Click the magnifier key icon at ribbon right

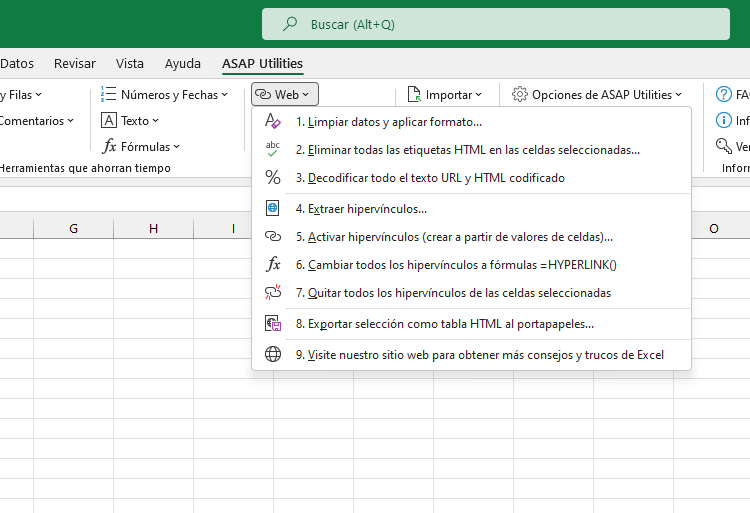point(724,146)
